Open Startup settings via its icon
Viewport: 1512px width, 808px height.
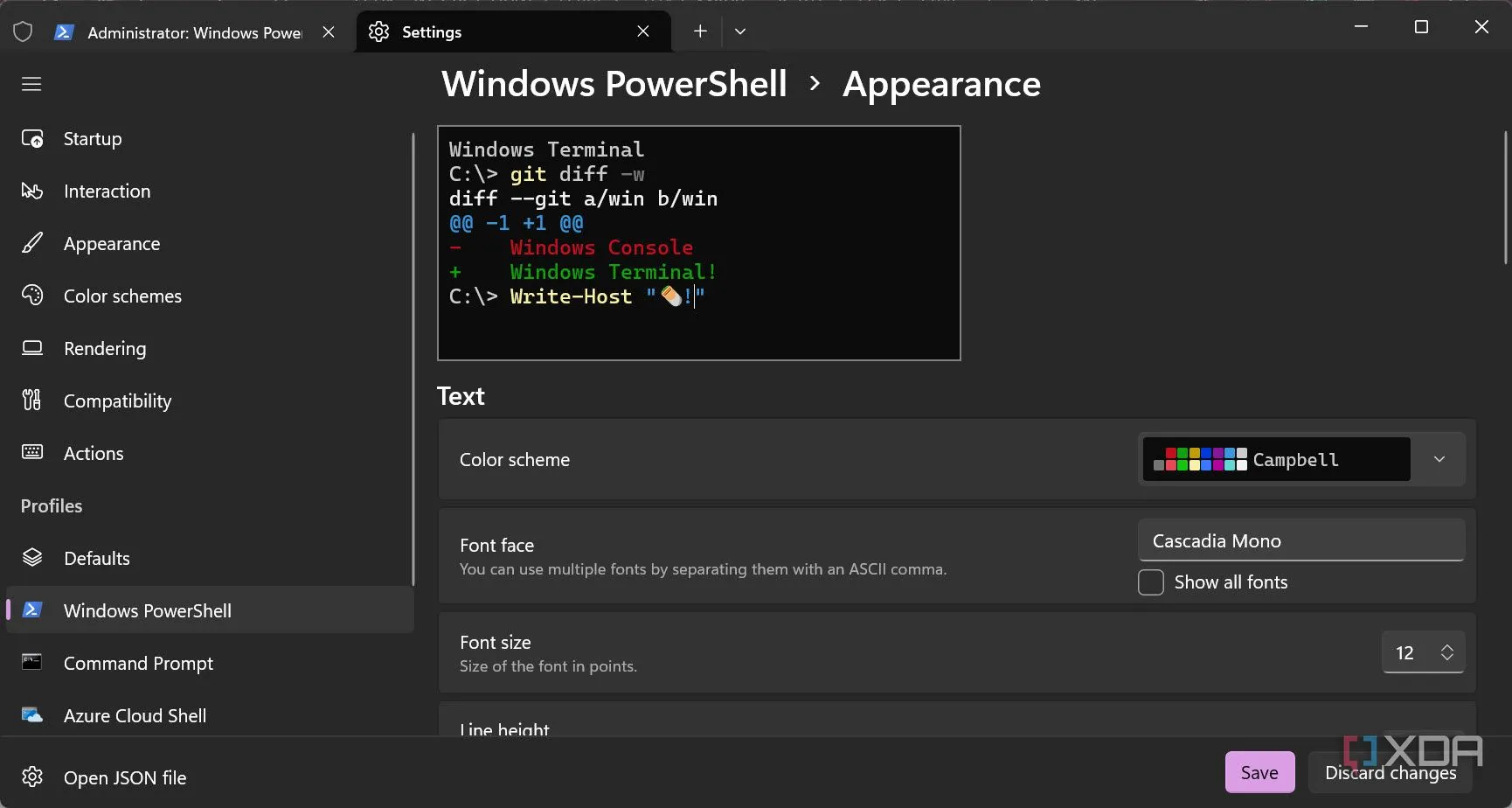(32, 139)
